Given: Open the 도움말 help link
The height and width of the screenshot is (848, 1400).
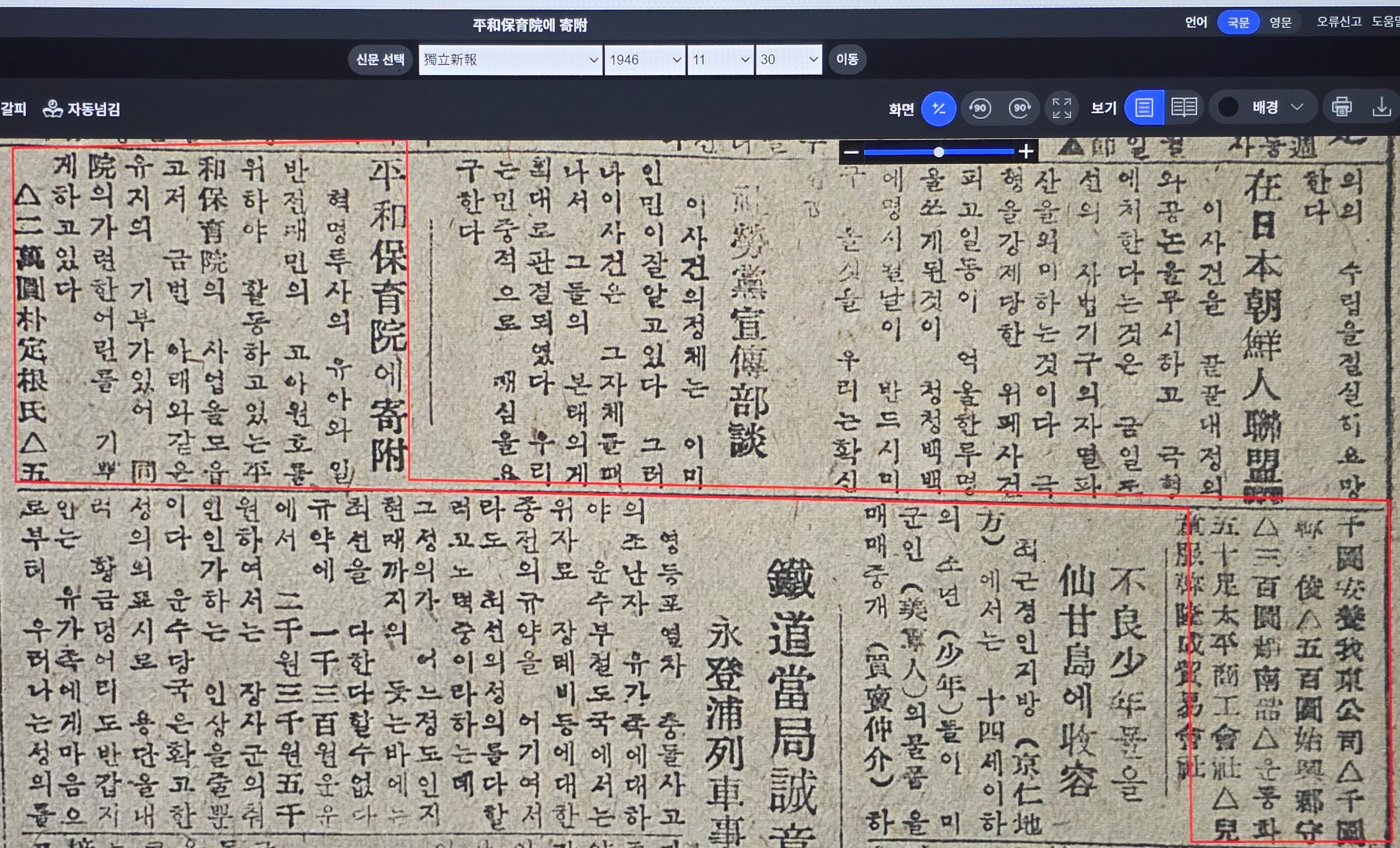Looking at the screenshot, I should click(x=1386, y=22).
